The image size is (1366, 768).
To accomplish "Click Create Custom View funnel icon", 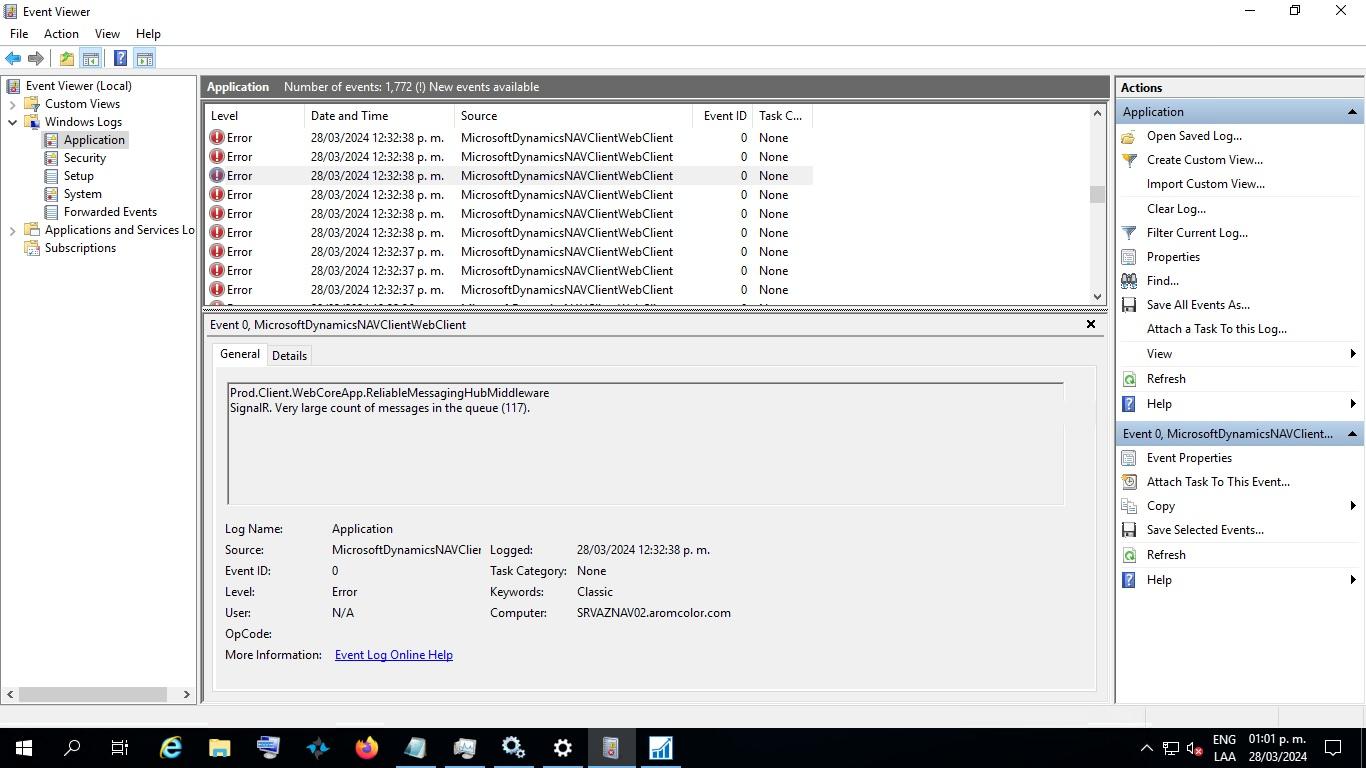I will pyautogui.click(x=1129, y=160).
